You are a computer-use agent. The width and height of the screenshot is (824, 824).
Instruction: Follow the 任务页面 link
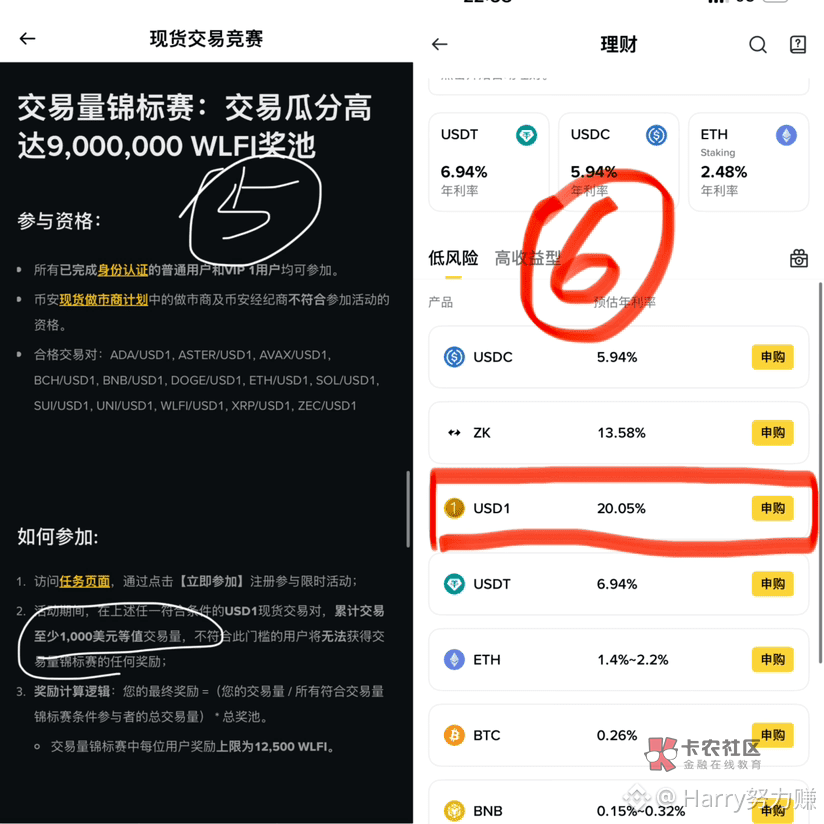coord(85,581)
